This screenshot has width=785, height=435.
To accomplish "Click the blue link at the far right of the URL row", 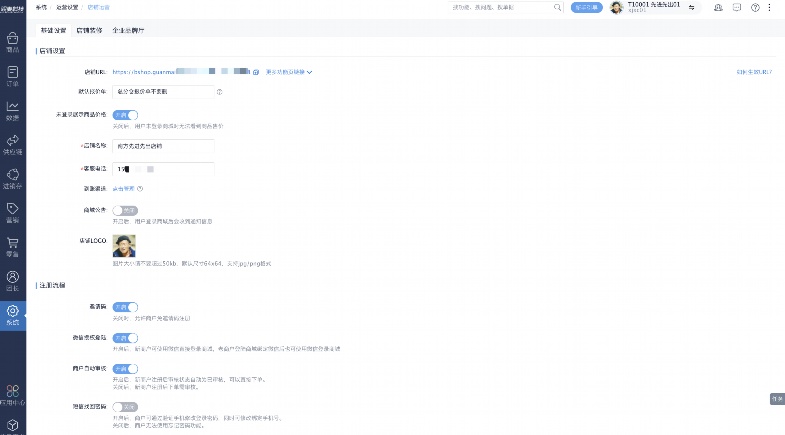I will point(754,72).
